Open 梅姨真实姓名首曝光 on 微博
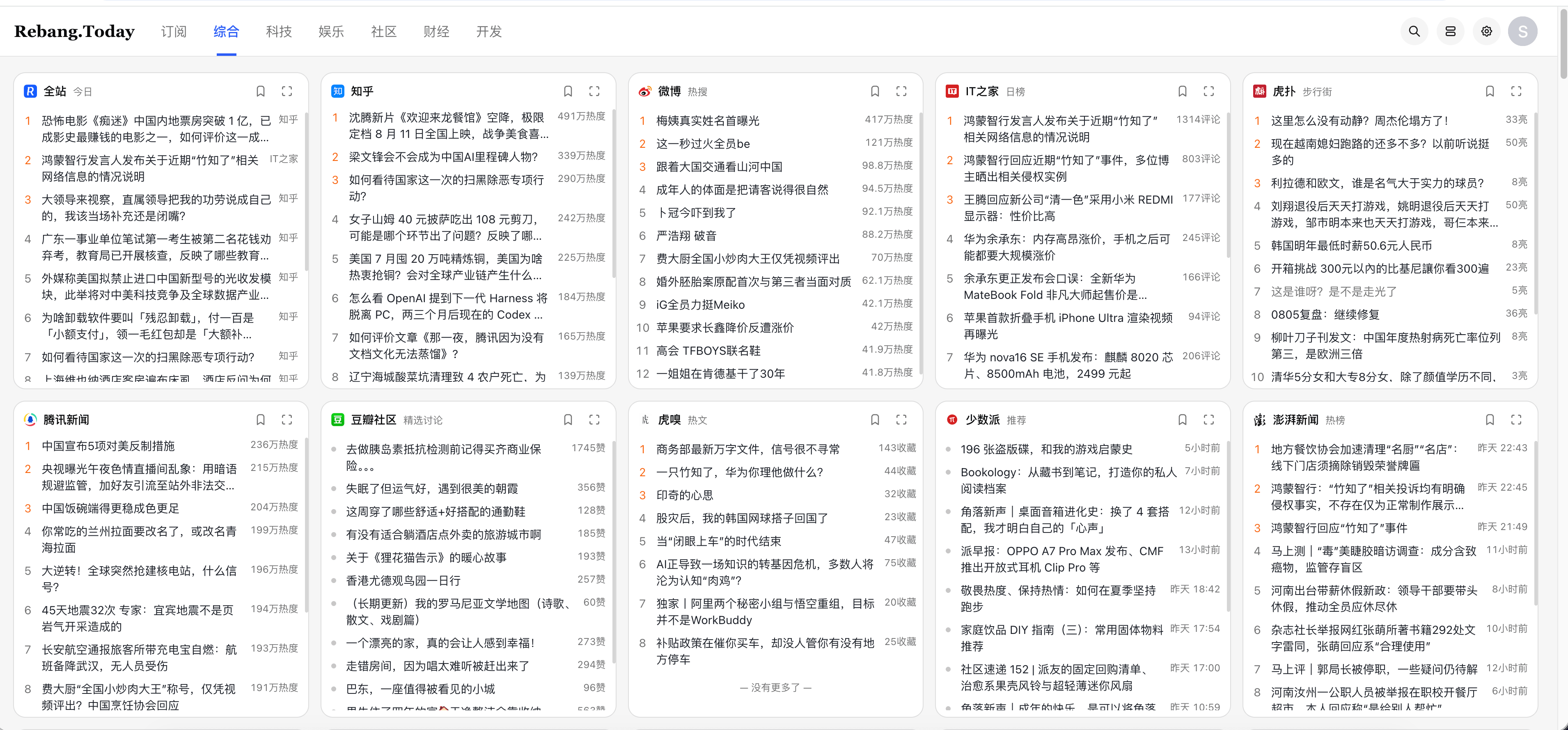Viewport: 1568px width, 730px height. click(x=708, y=121)
